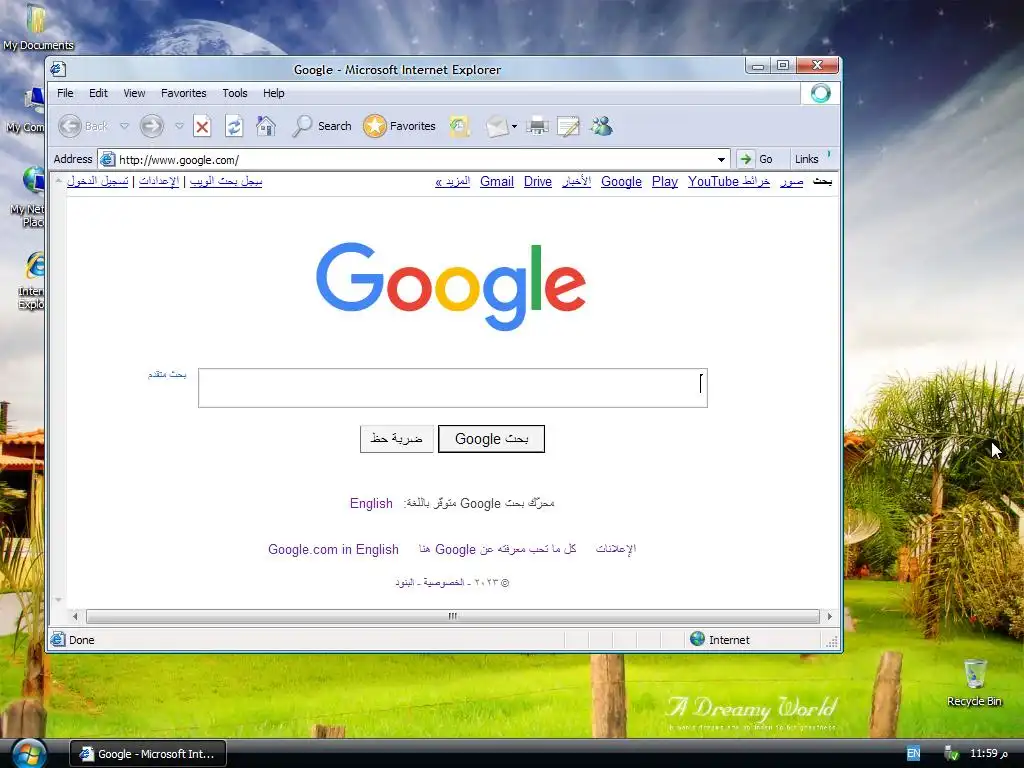Click the horizontal scrollbar left arrow
Viewport: 1024px width, 768px height.
coord(75,616)
